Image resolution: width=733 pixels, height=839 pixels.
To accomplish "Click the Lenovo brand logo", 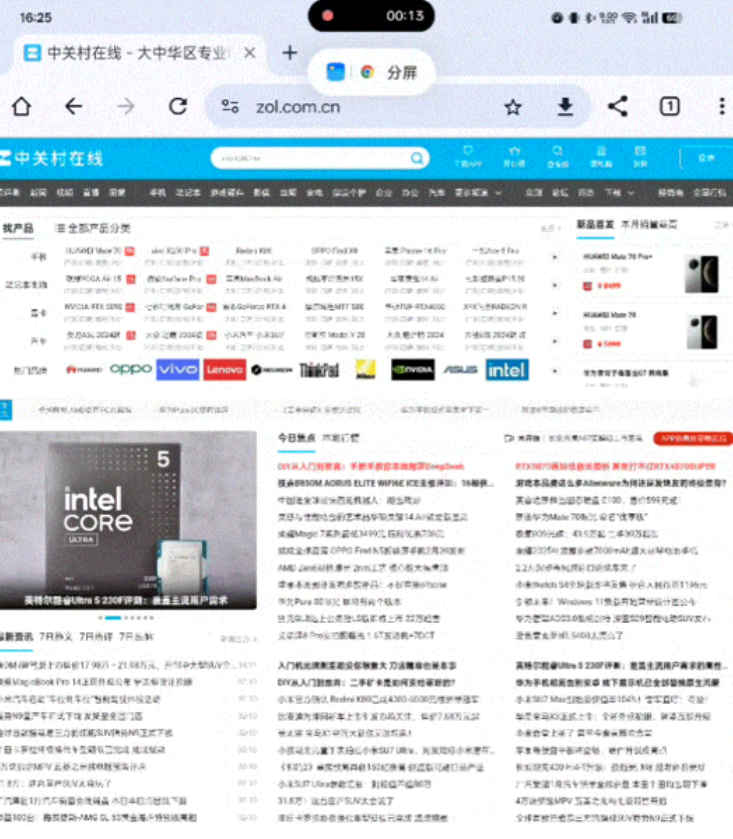I will pyautogui.click(x=224, y=369).
